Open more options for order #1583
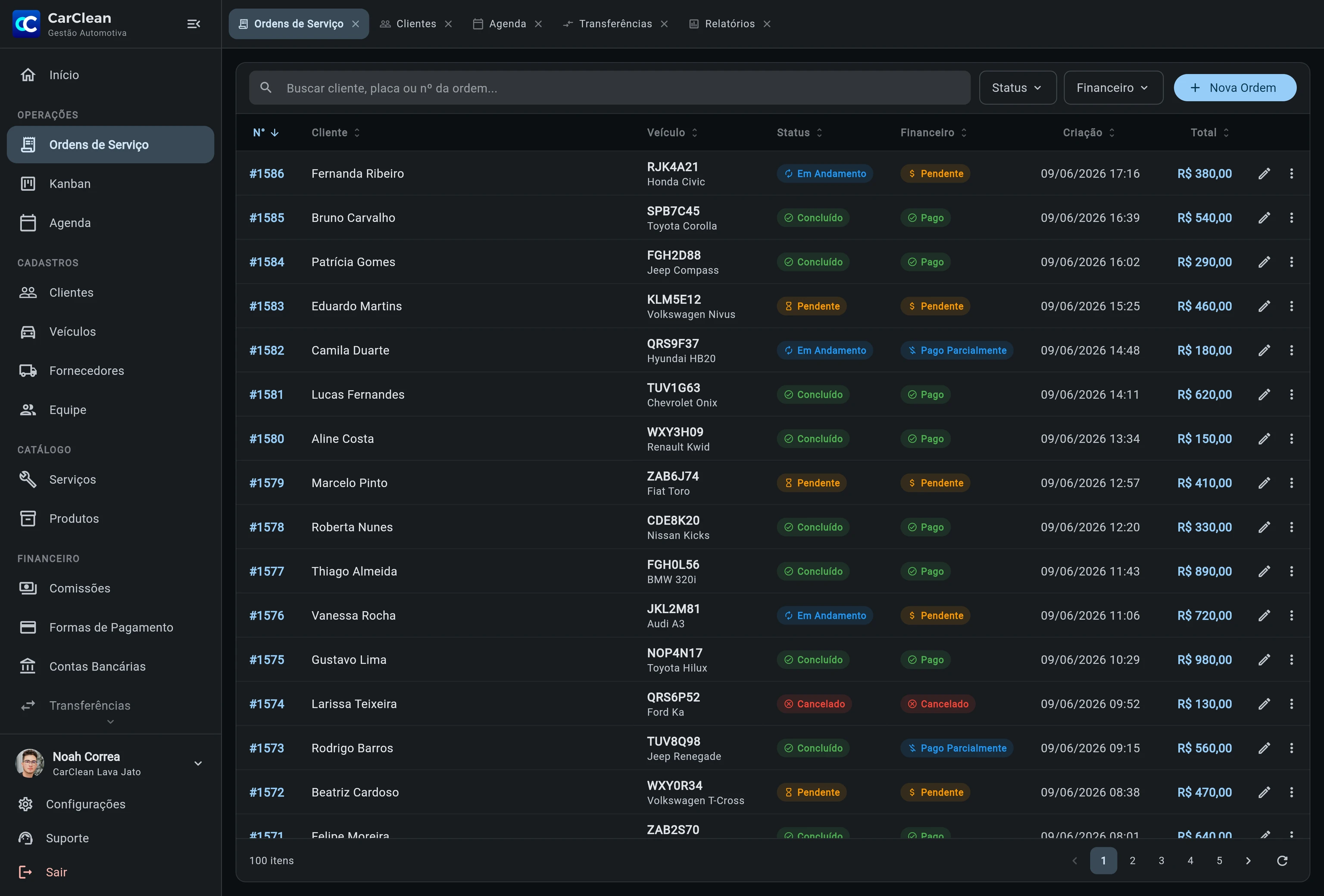This screenshot has width=1324, height=896. (1292, 306)
